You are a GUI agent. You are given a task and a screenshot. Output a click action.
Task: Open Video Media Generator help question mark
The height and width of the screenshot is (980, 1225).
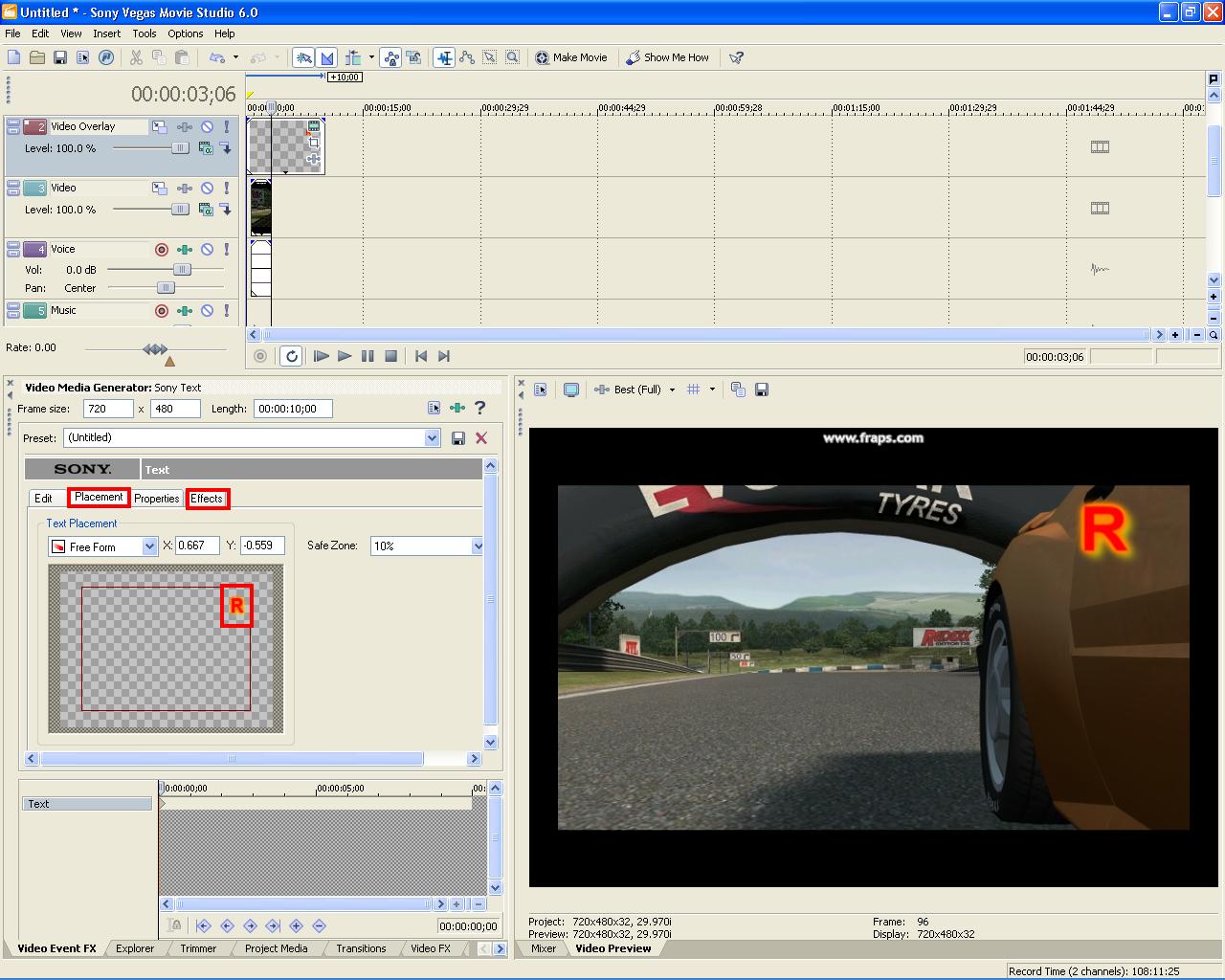pyautogui.click(x=480, y=409)
